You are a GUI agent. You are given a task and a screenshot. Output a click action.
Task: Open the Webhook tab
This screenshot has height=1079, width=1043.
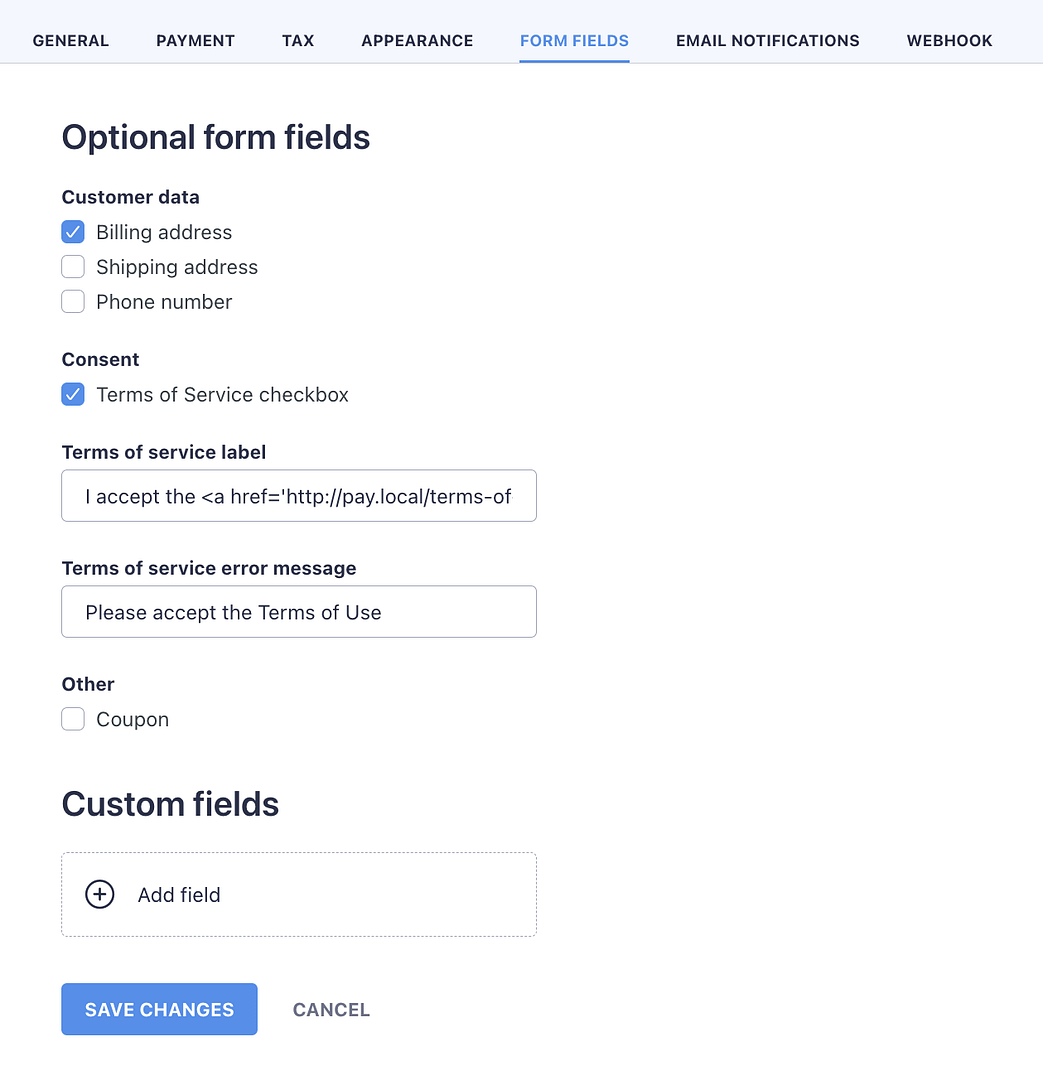coord(949,41)
